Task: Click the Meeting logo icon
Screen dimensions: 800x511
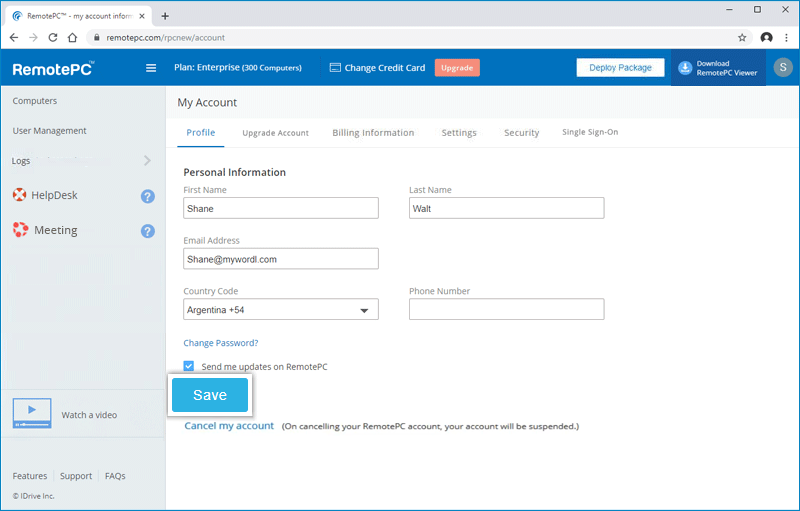Action: (x=20, y=229)
